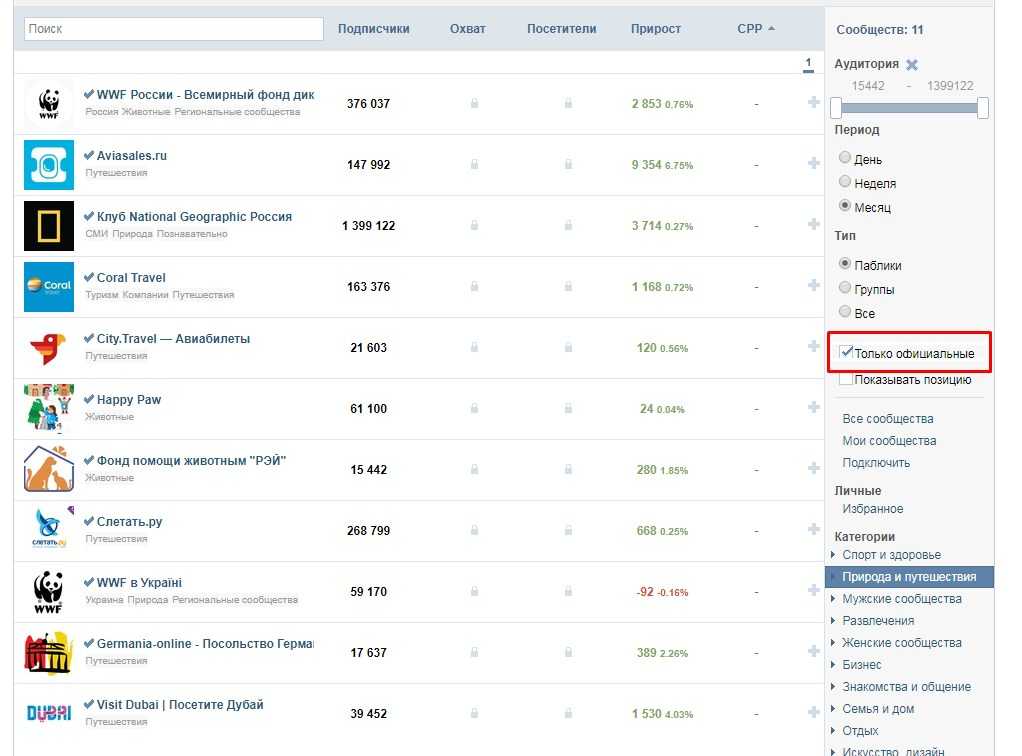Click the National Geographic yellow frame logo
The width and height of the screenshot is (1022, 756).
click(x=48, y=226)
